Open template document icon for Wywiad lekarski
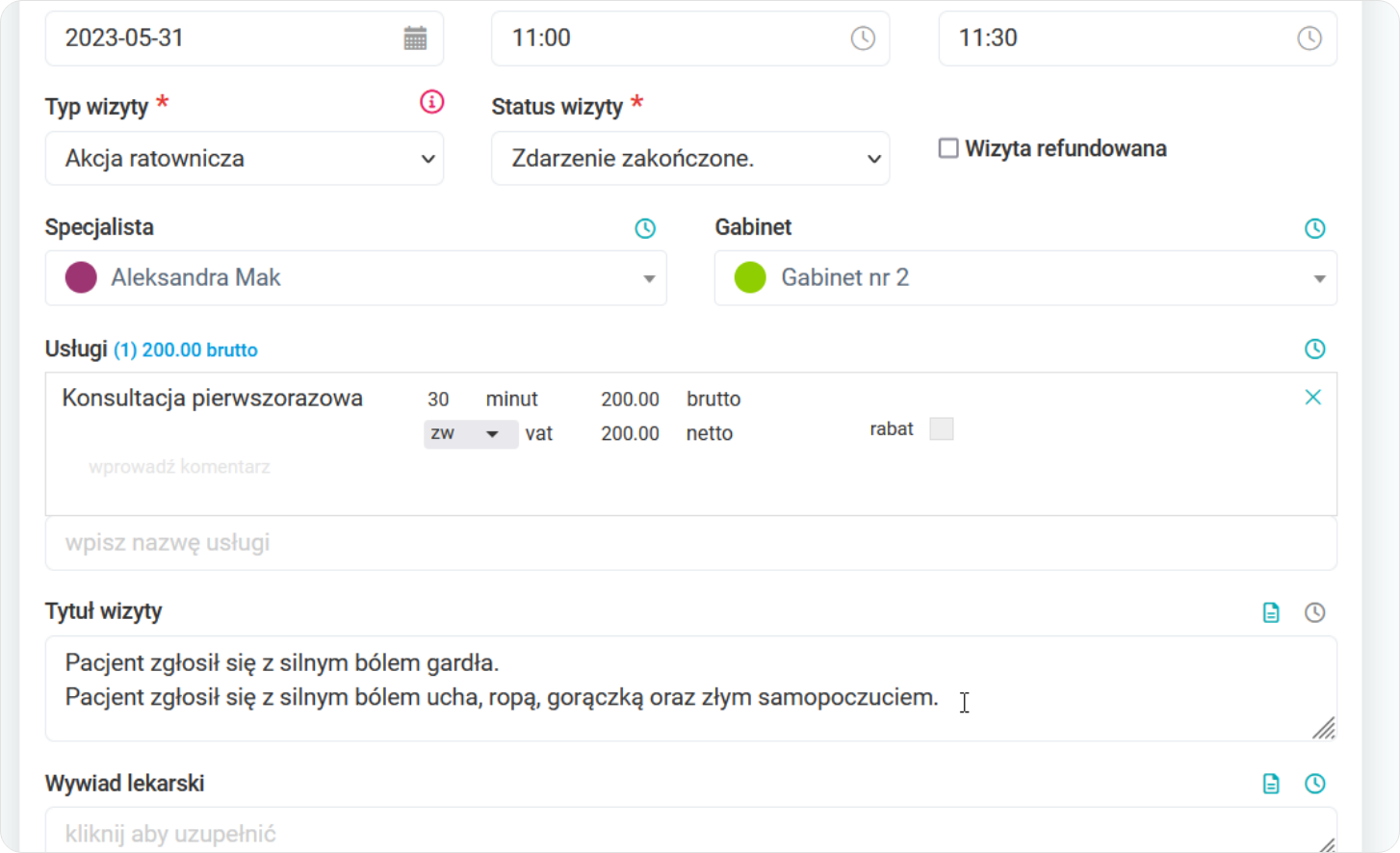This screenshot has height=853, width=1400. (1271, 784)
